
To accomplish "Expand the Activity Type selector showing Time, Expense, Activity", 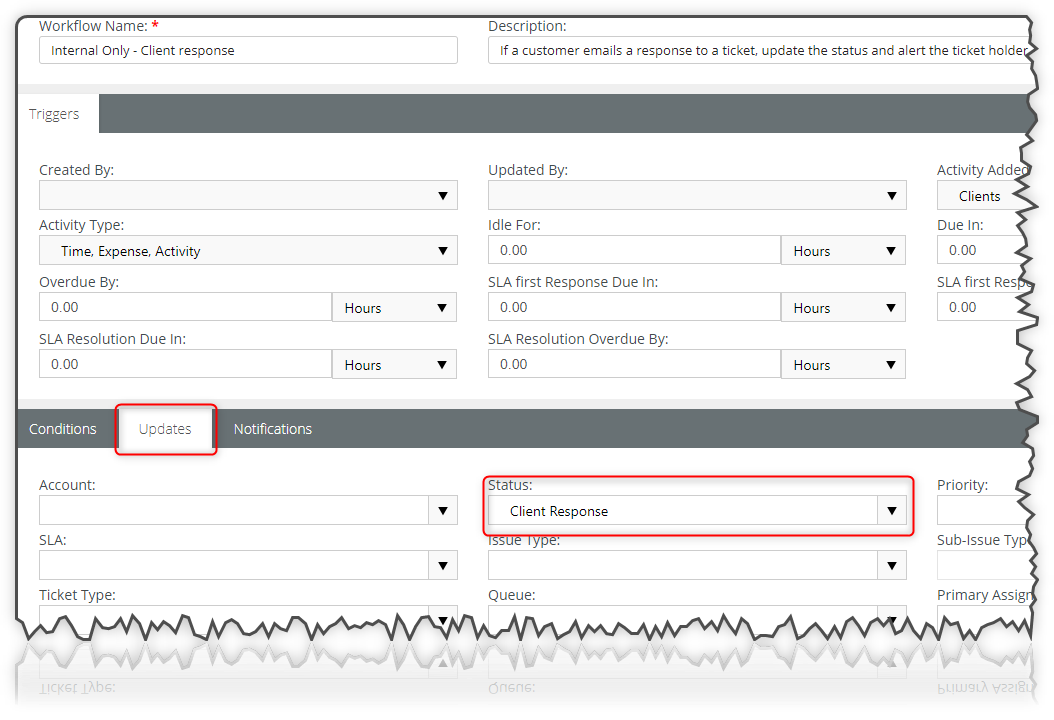I will [x=443, y=250].
